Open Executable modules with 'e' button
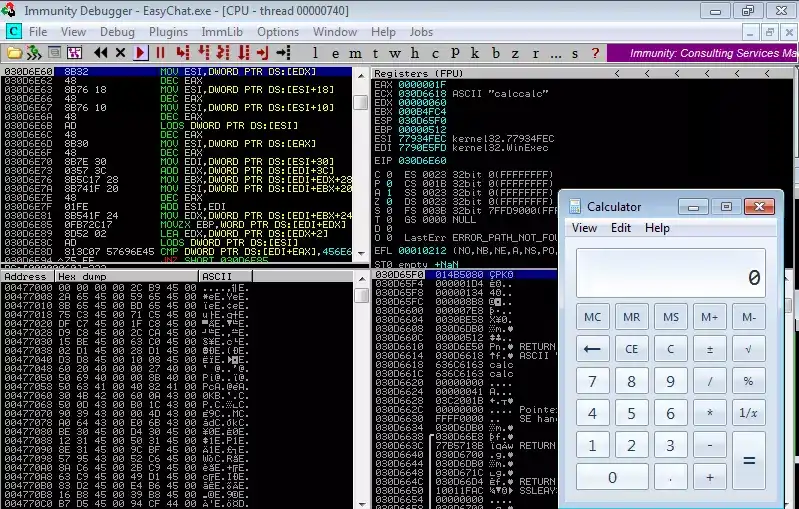799x509 pixels. (x=335, y=52)
